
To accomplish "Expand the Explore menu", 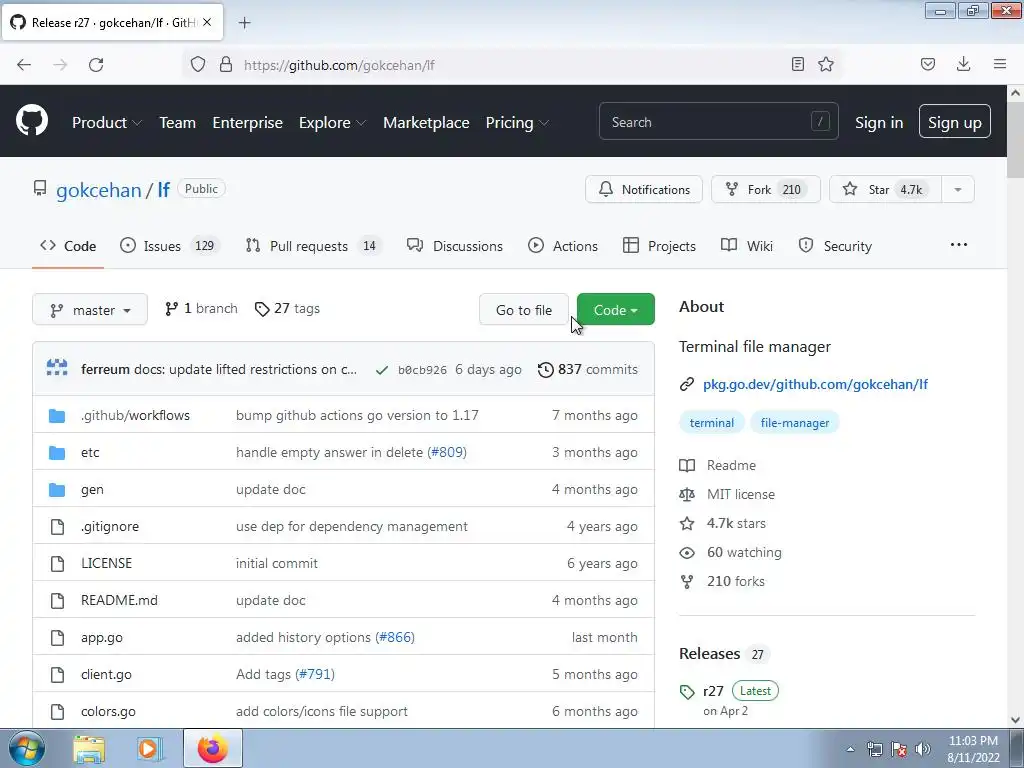I will click(332, 122).
